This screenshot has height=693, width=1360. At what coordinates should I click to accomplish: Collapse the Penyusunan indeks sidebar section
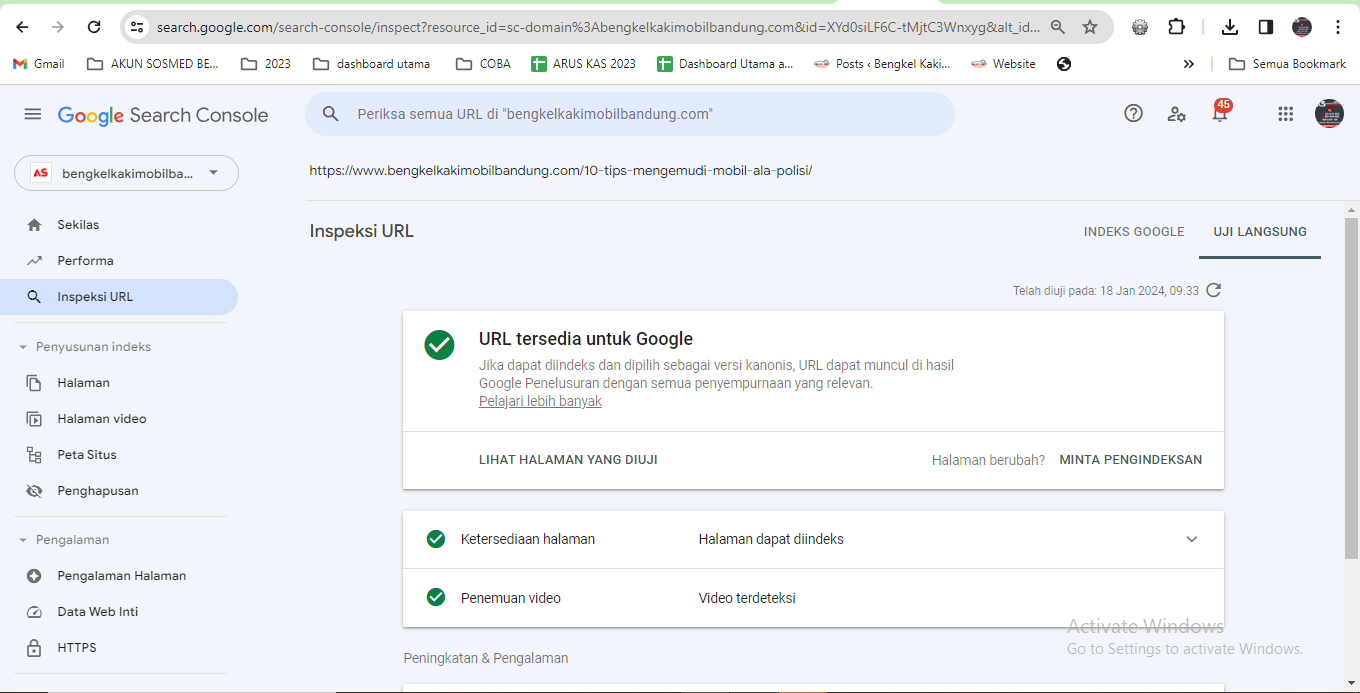[x=24, y=347]
